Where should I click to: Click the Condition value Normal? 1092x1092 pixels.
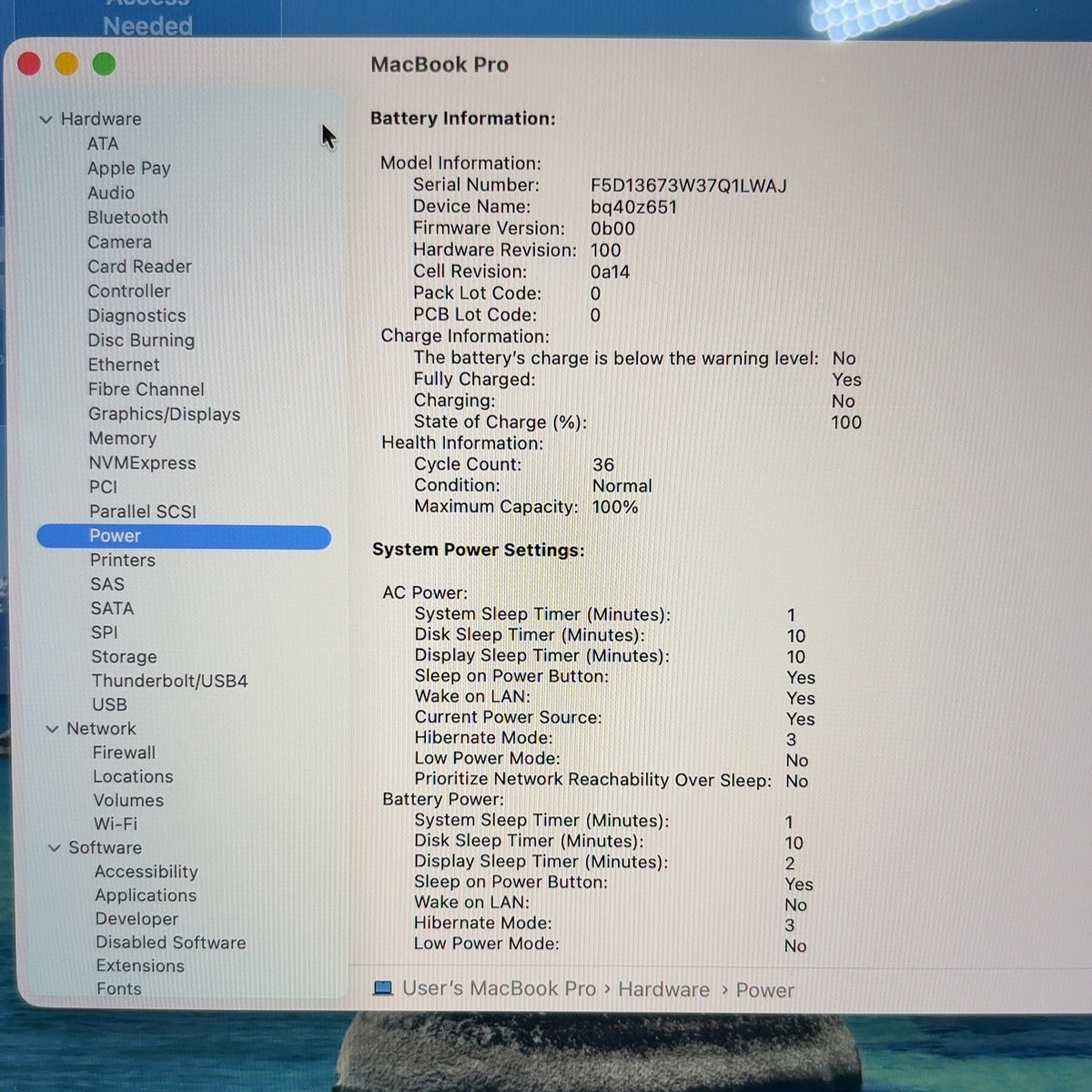[x=622, y=486]
